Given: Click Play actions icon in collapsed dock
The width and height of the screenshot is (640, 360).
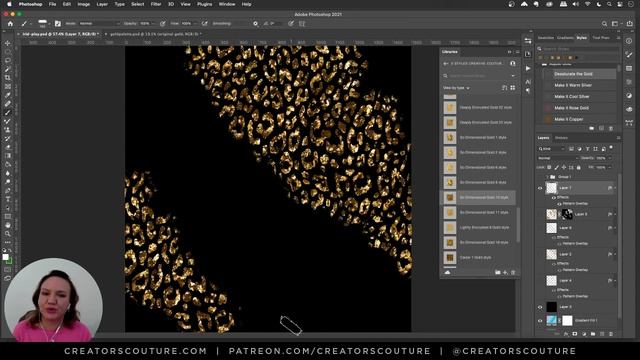Looking at the screenshot, I should click(x=528, y=68).
